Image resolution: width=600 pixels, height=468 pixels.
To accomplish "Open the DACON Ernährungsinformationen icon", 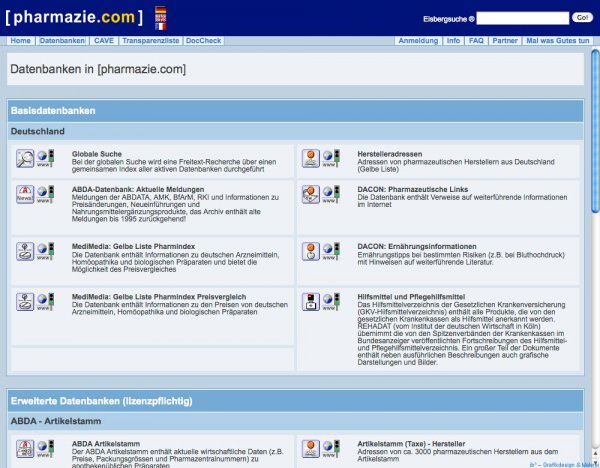I will point(311,251).
